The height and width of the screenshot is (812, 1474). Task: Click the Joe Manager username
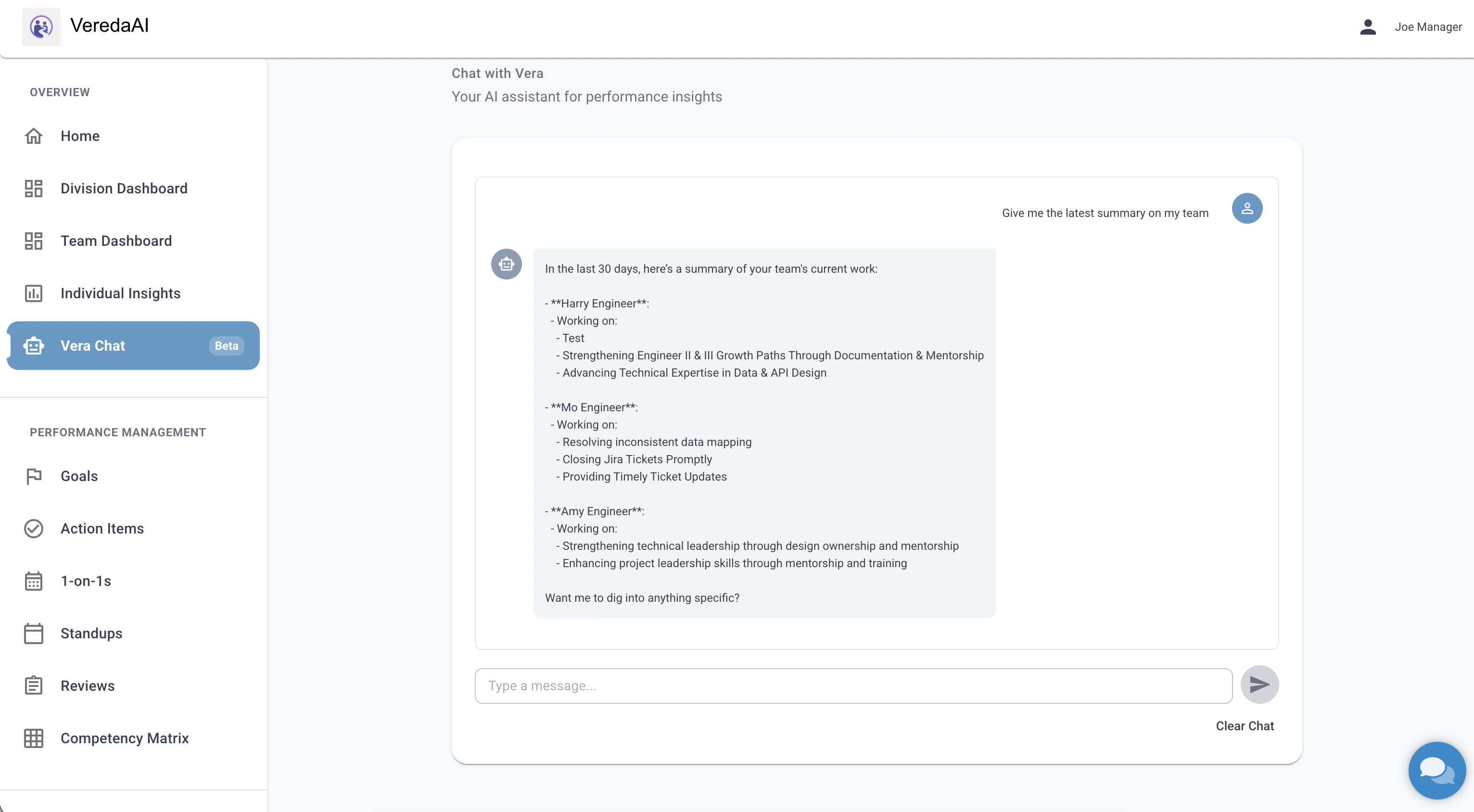(1428, 27)
